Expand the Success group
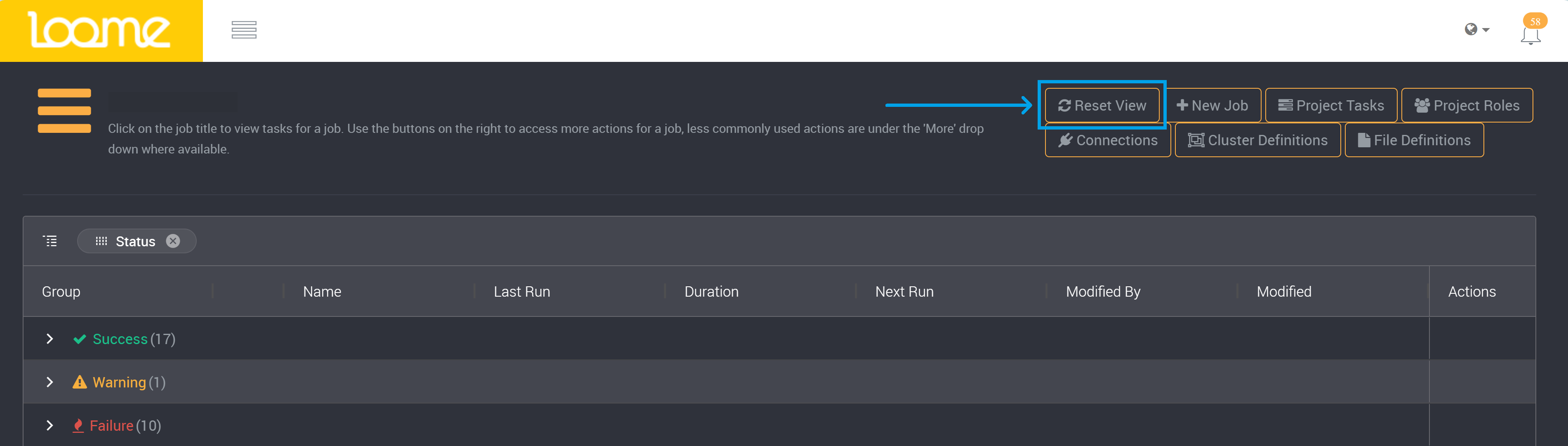The width and height of the screenshot is (1568, 446). tap(50, 339)
